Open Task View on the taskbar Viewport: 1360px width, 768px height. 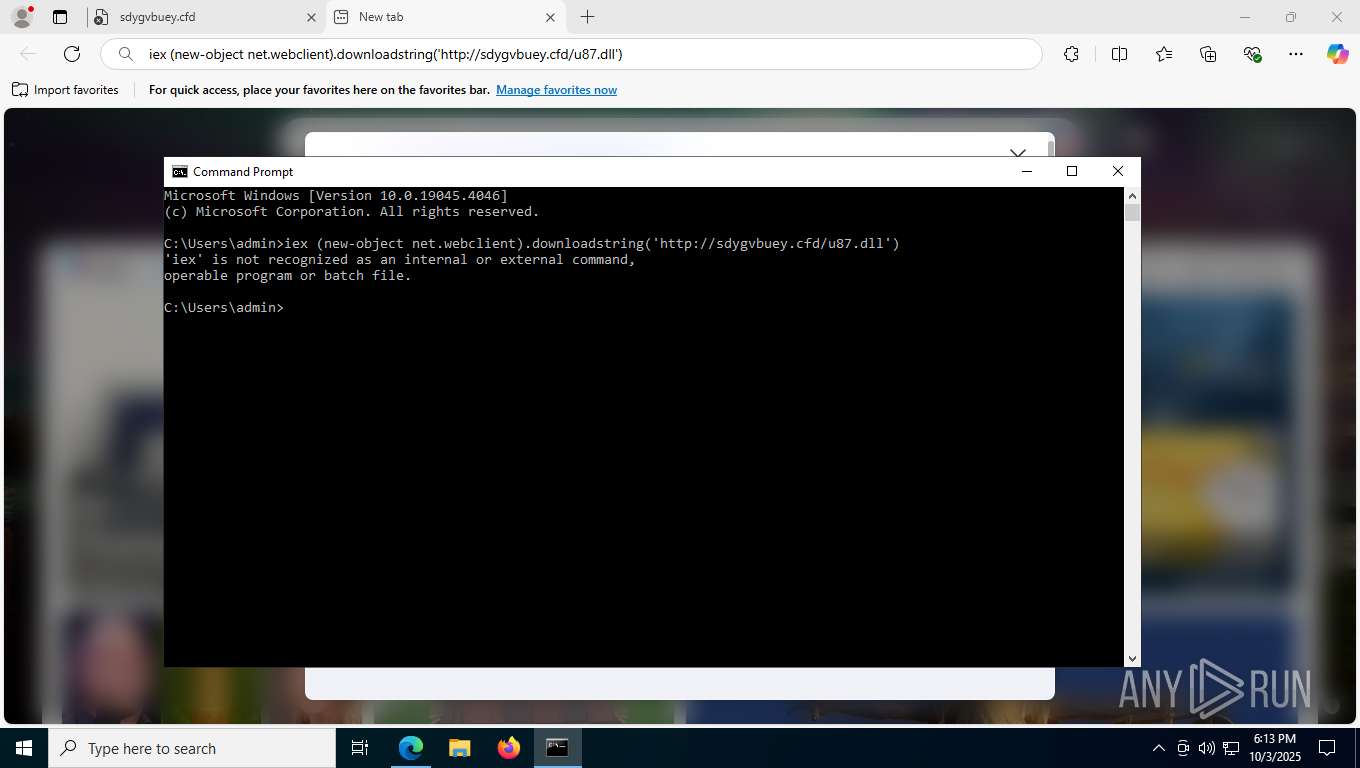(x=360, y=748)
